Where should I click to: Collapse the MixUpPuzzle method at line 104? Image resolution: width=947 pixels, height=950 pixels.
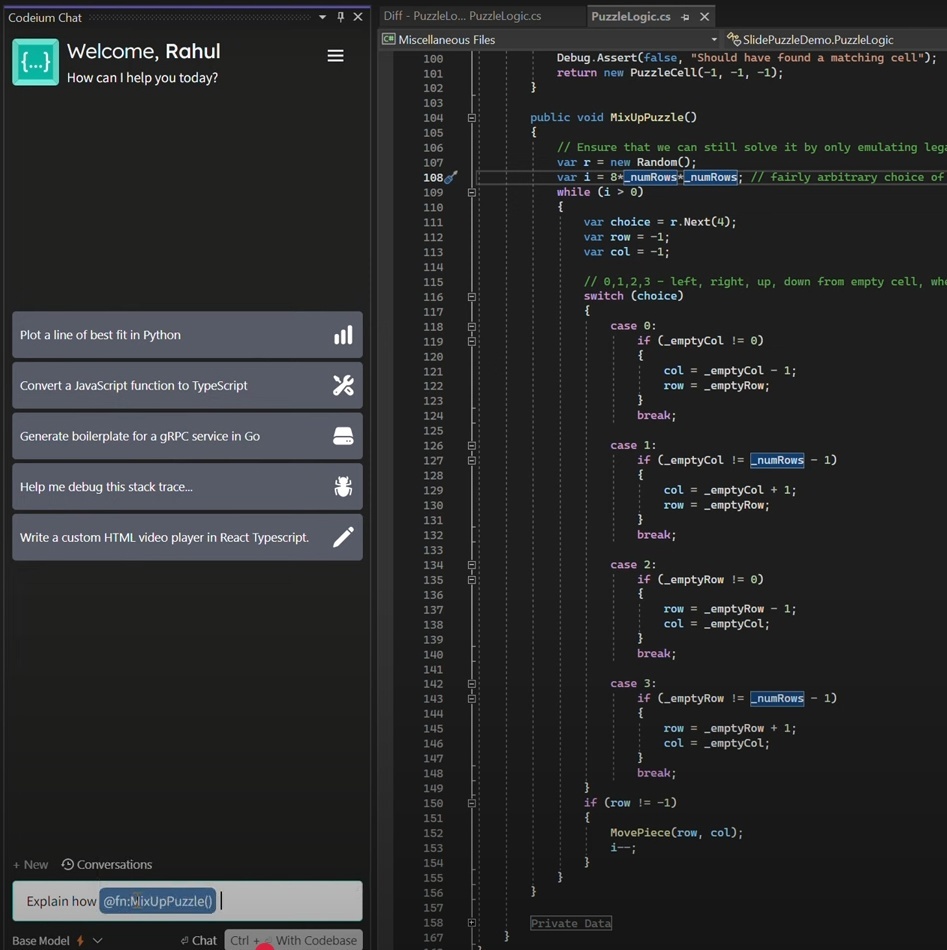pyautogui.click(x=472, y=118)
